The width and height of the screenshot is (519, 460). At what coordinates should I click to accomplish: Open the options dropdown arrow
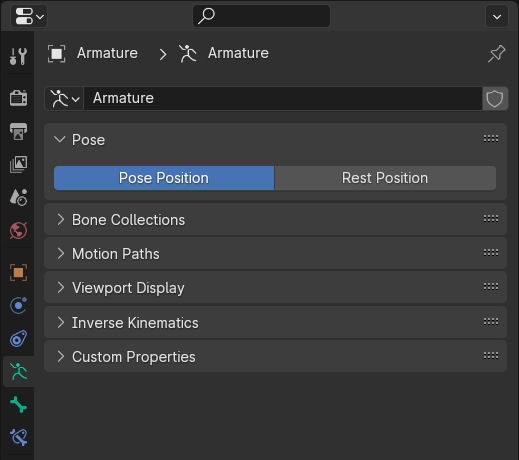497,16
